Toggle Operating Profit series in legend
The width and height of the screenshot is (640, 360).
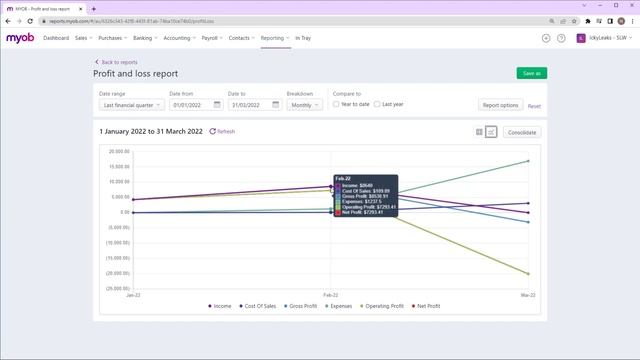(382, 306)
